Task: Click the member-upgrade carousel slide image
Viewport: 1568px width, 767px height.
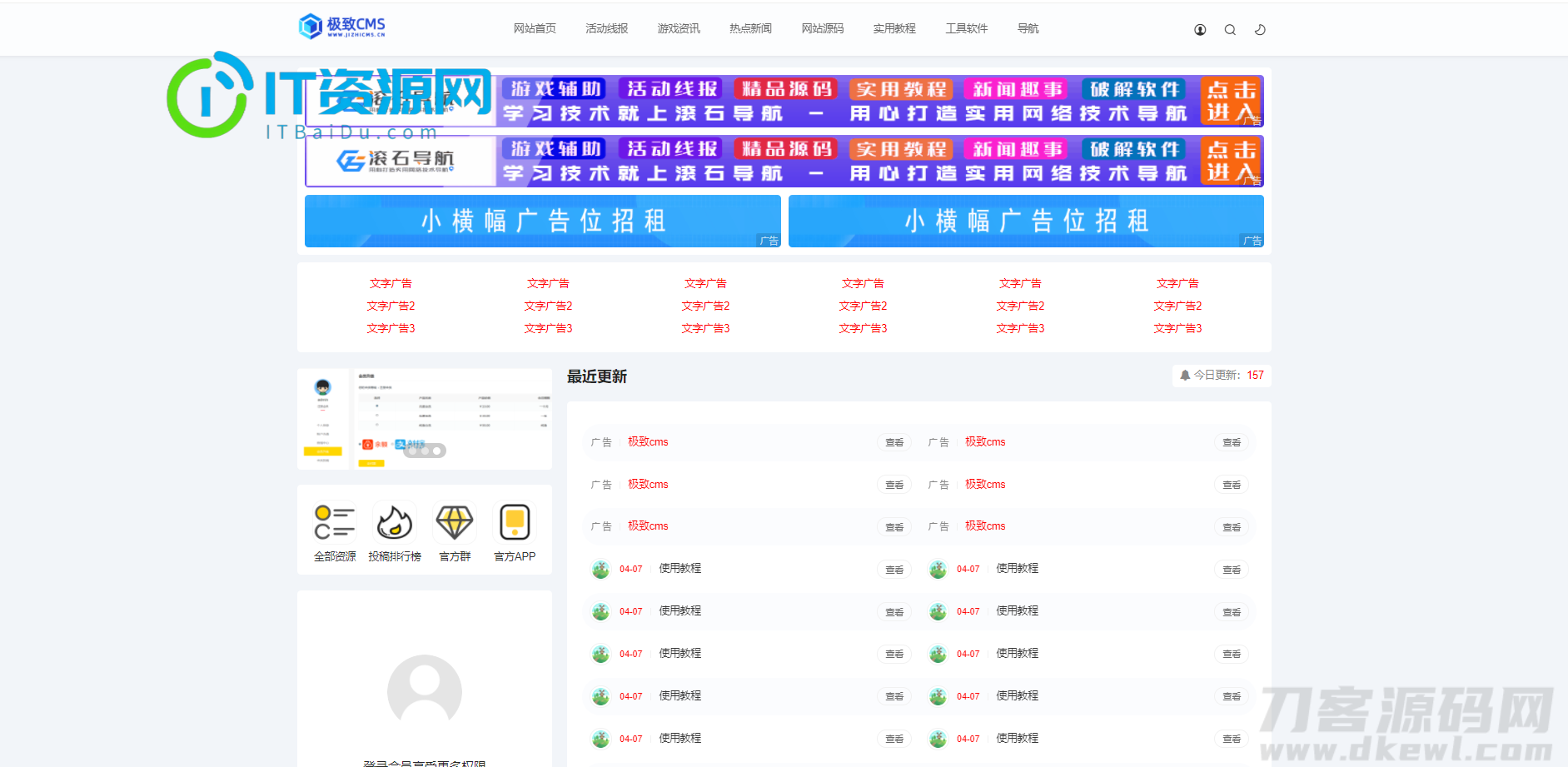Action: 425,419
